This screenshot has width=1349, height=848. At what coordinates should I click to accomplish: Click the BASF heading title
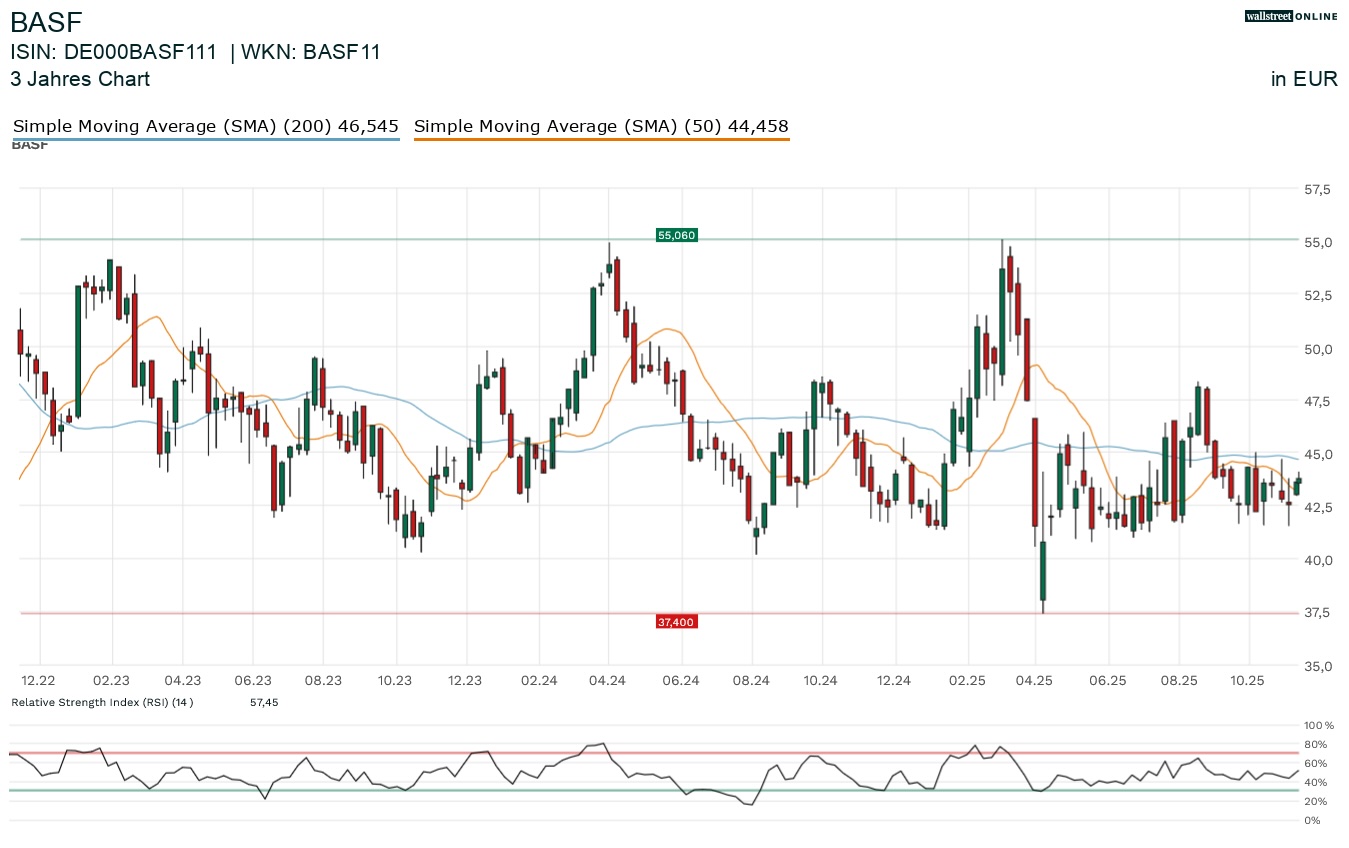click(x=46, y=22)
